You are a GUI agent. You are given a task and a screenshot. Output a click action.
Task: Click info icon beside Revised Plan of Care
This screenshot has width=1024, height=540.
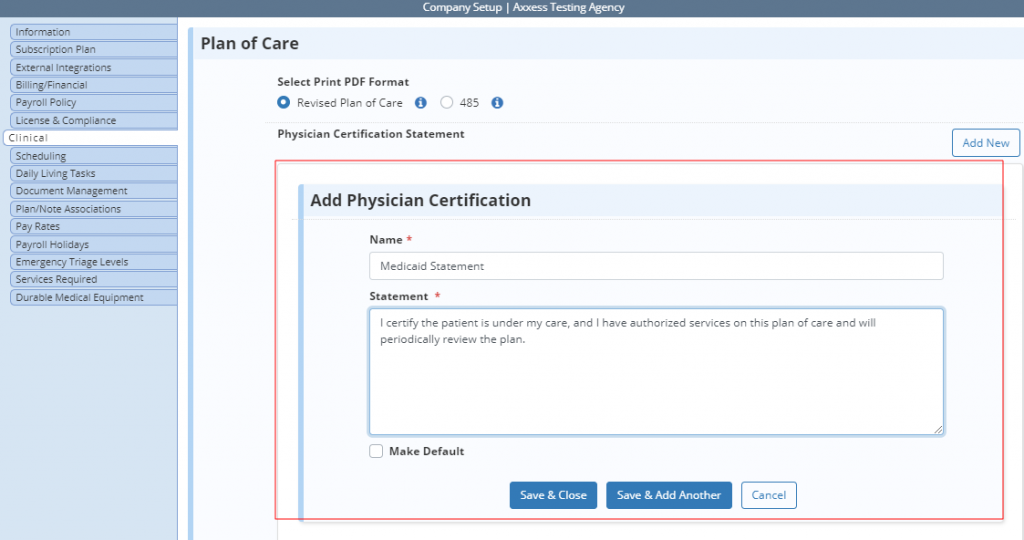pos(421,103)
